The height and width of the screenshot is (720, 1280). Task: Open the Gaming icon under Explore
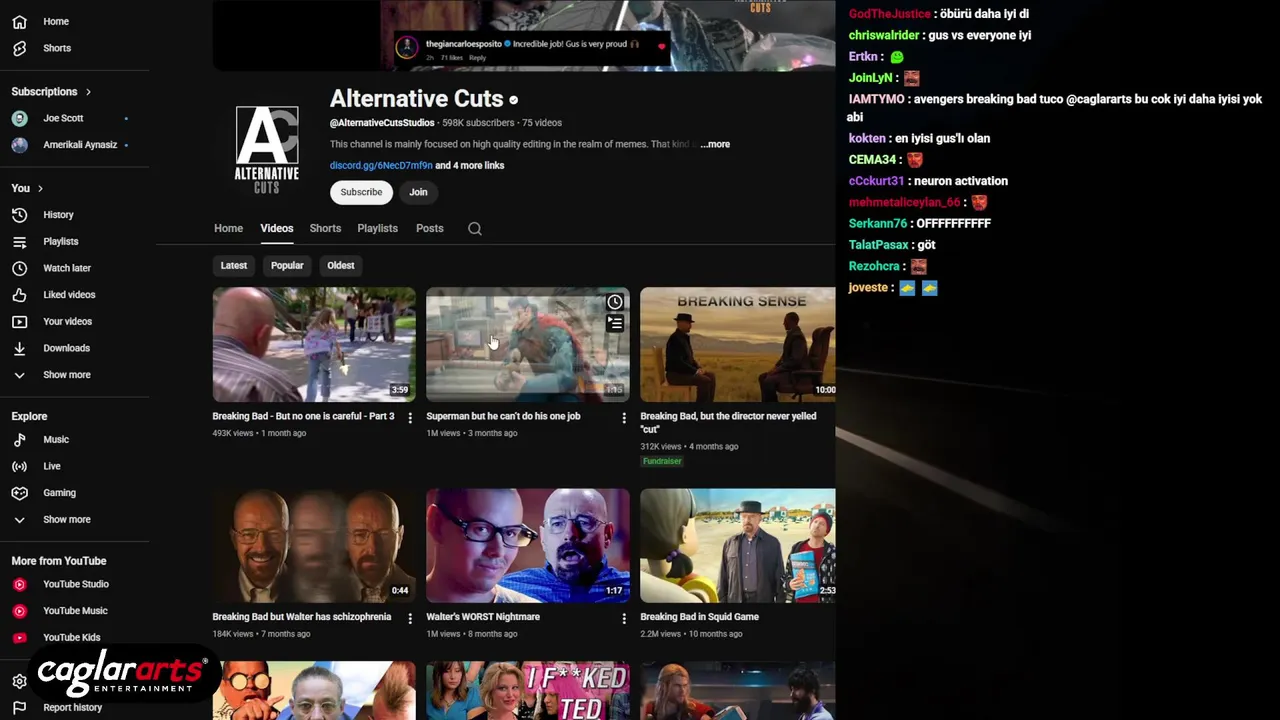(19, 493)
